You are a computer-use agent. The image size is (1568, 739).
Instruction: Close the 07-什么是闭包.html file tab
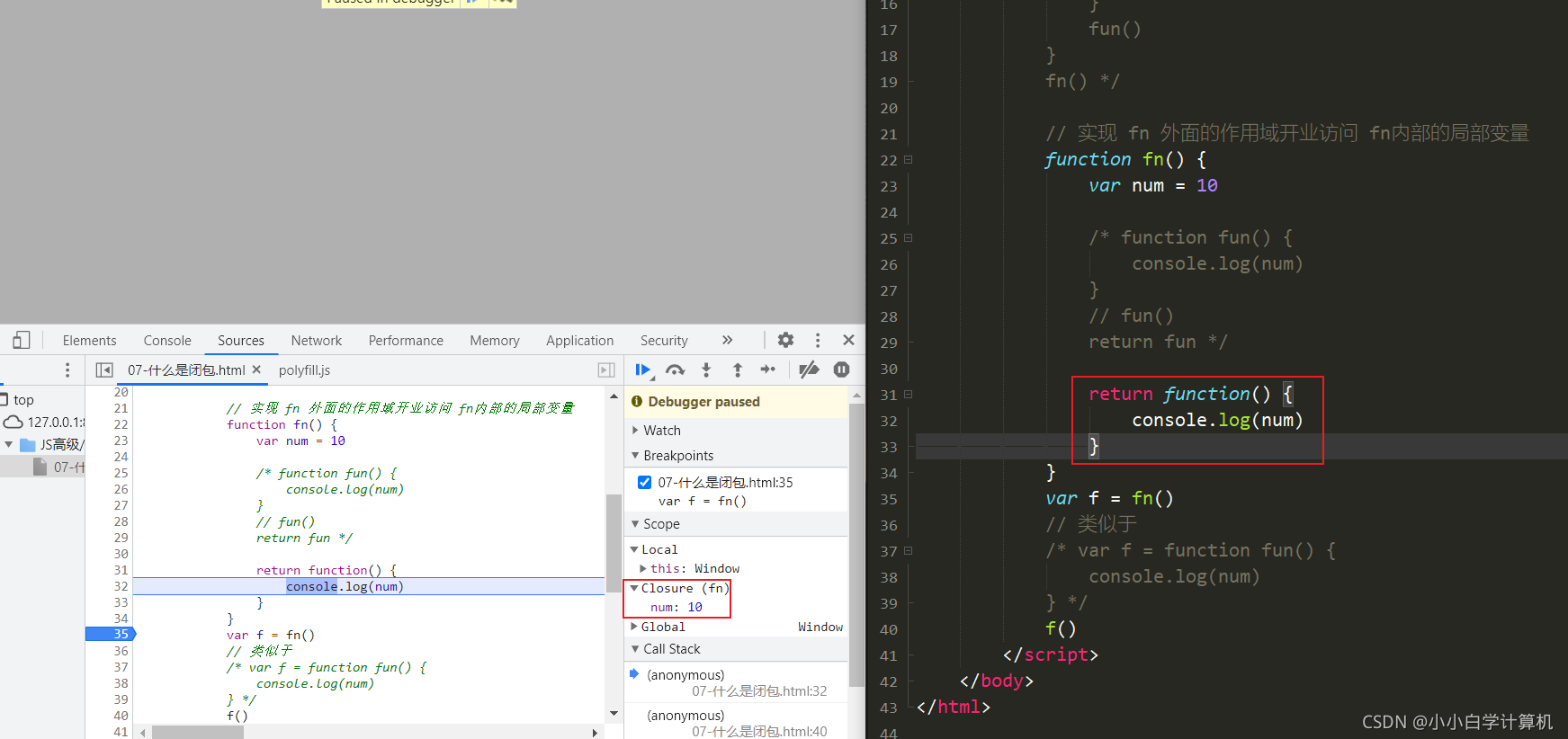256,369
